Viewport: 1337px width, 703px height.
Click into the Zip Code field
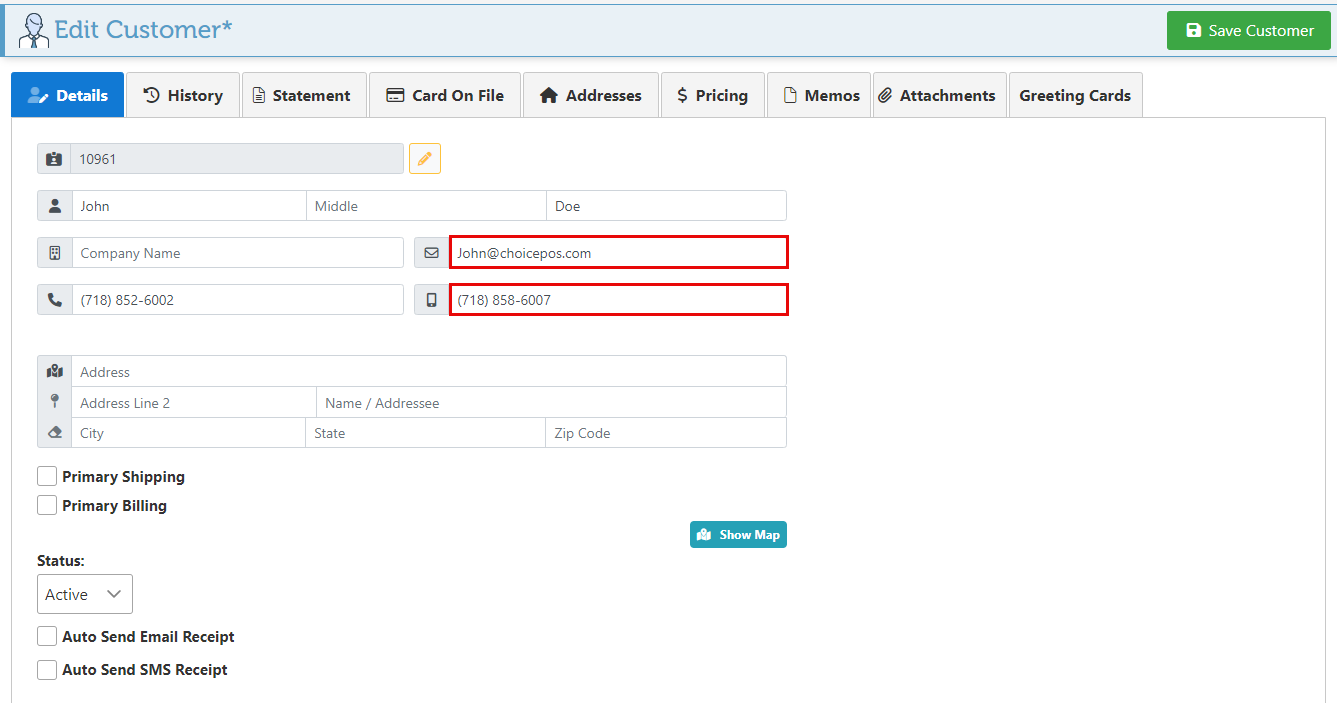(x=665, y=433)
